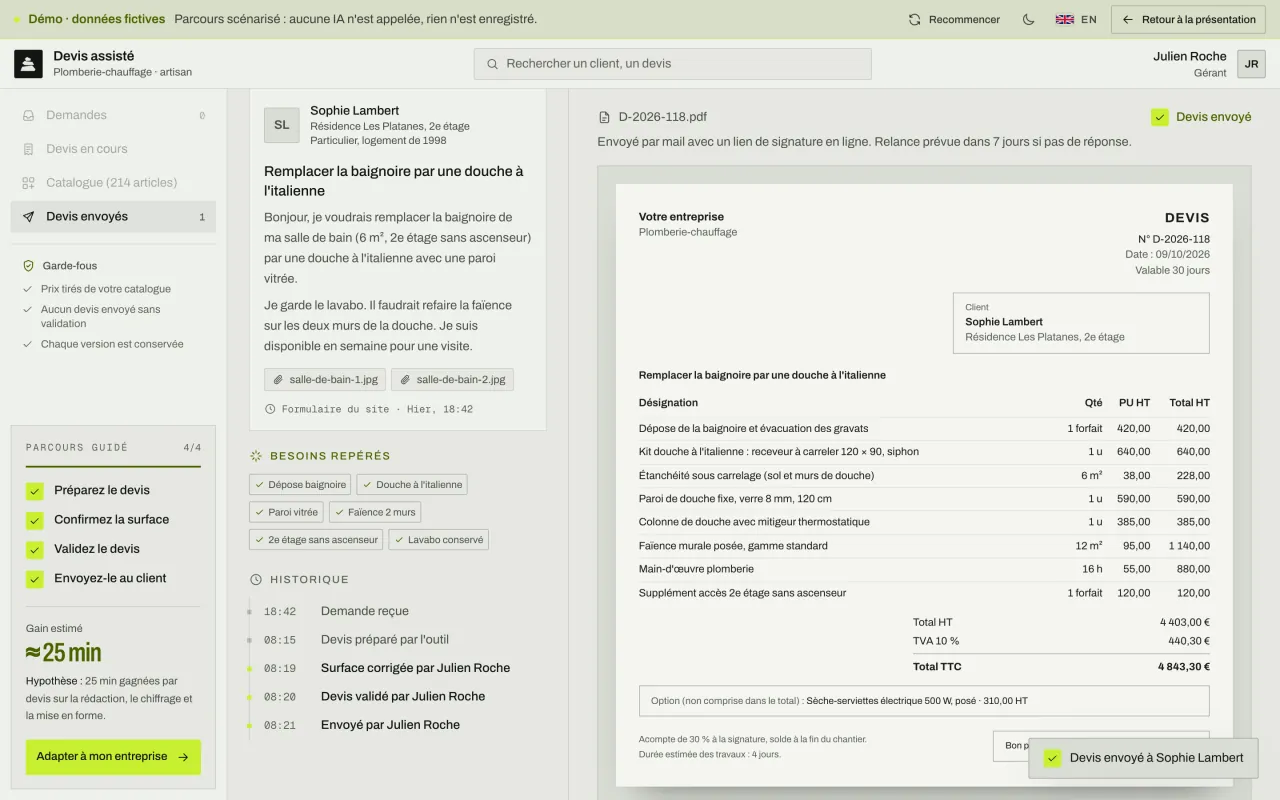The width and height of the screenshot is (1280, 800).
Task: Click the Demandes inbox icon
Action: point(29,115)
